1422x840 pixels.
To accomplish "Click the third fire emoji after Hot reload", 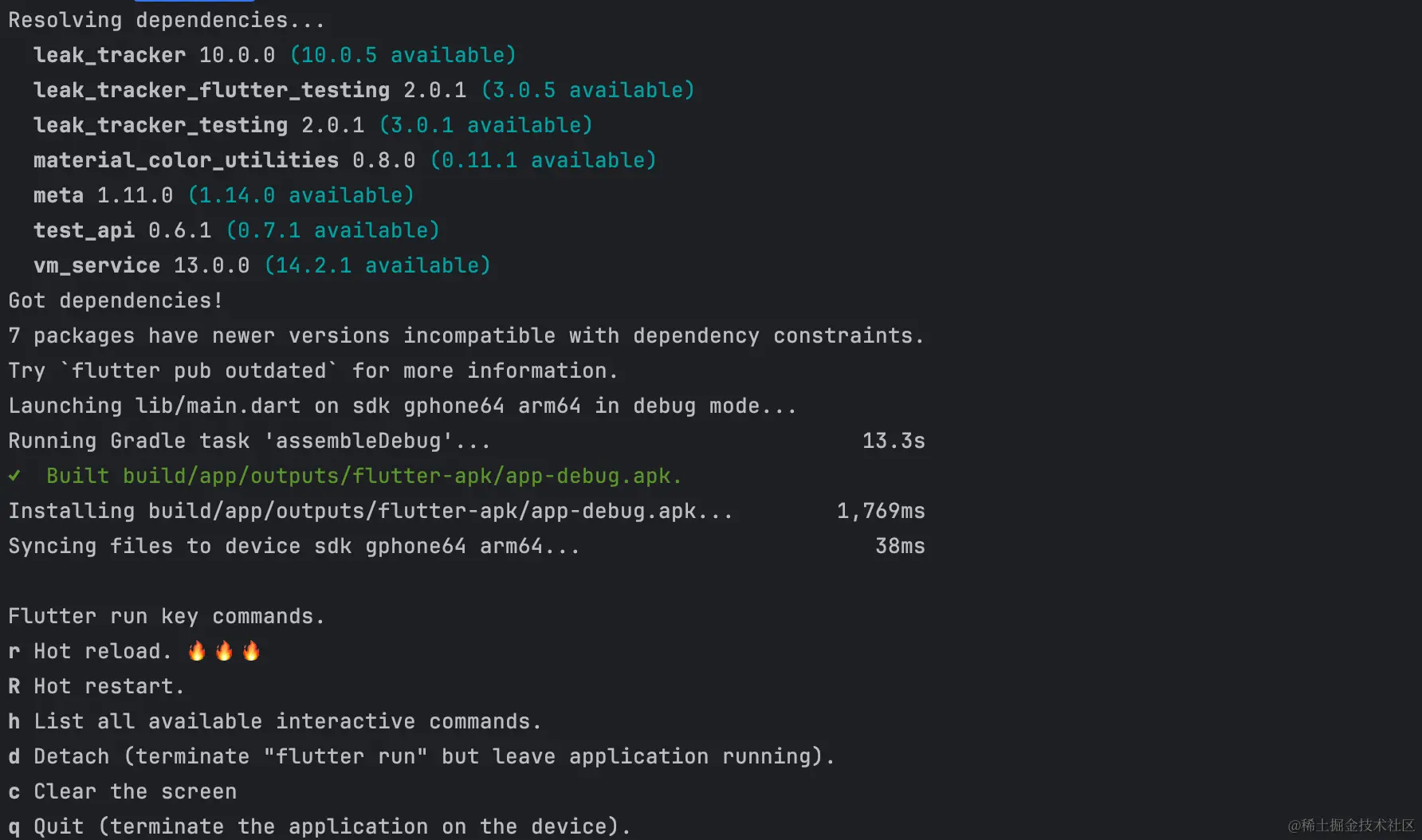I will [x=251, y=650].
